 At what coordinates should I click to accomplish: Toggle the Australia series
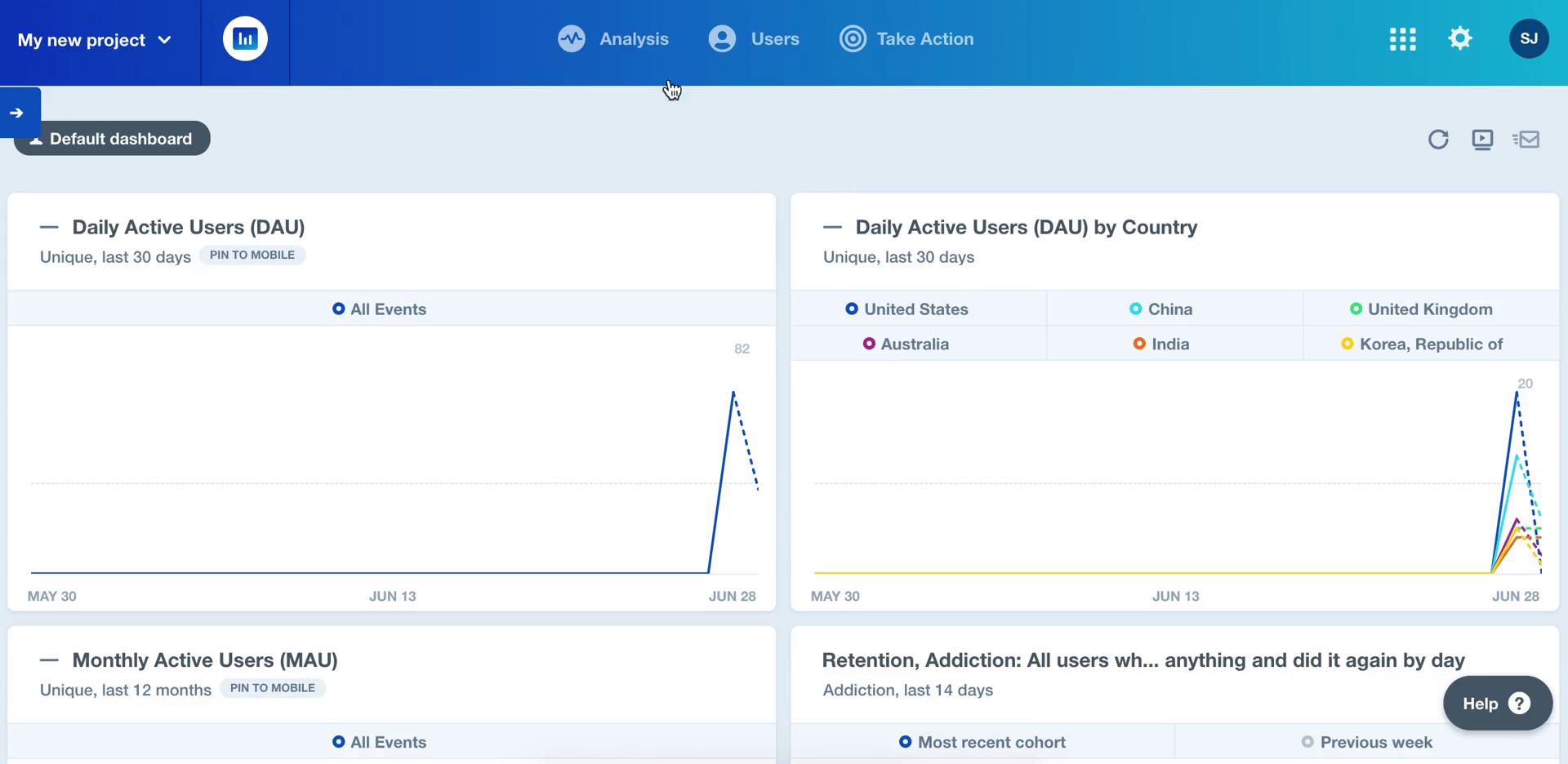pyautogui.click(x=906, y=344)
